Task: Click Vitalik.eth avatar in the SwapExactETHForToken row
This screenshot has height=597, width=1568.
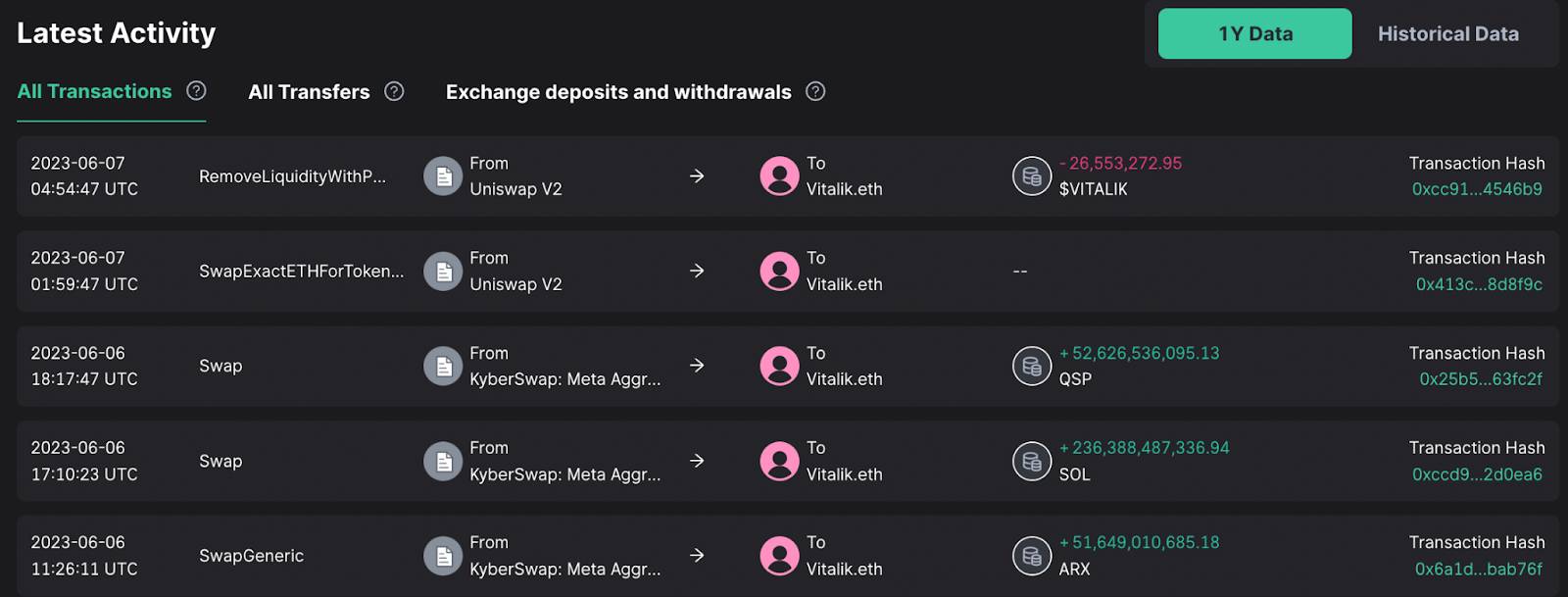Action: (x=779, y=272)
